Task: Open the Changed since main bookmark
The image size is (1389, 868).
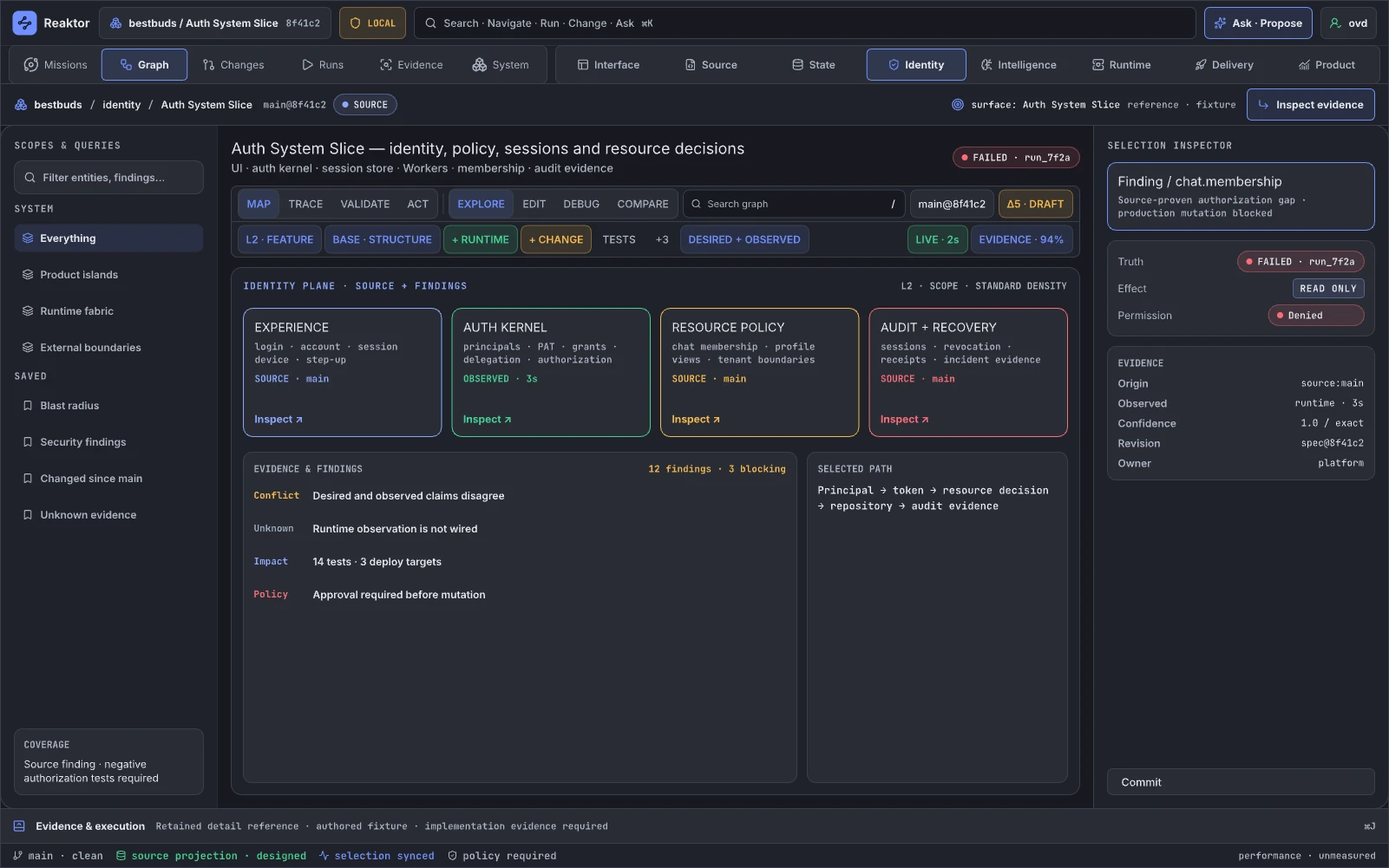Action: (108, 479)
